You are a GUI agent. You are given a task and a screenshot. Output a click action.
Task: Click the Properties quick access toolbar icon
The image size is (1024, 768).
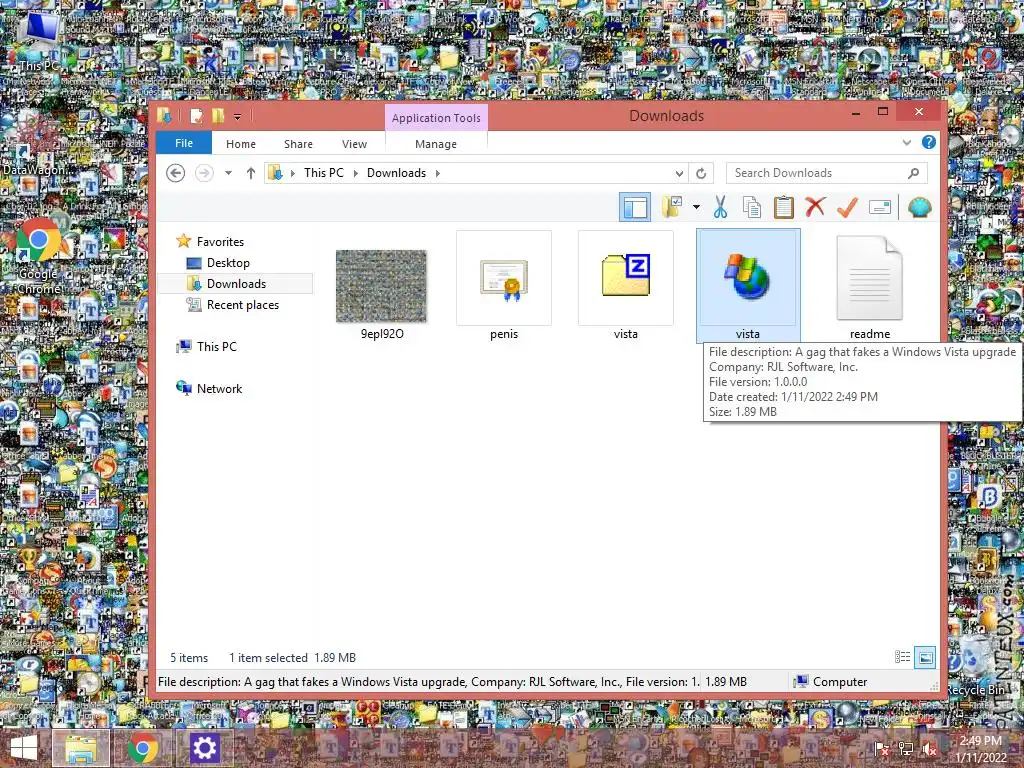pyautogui.click(x=196, y=116)
